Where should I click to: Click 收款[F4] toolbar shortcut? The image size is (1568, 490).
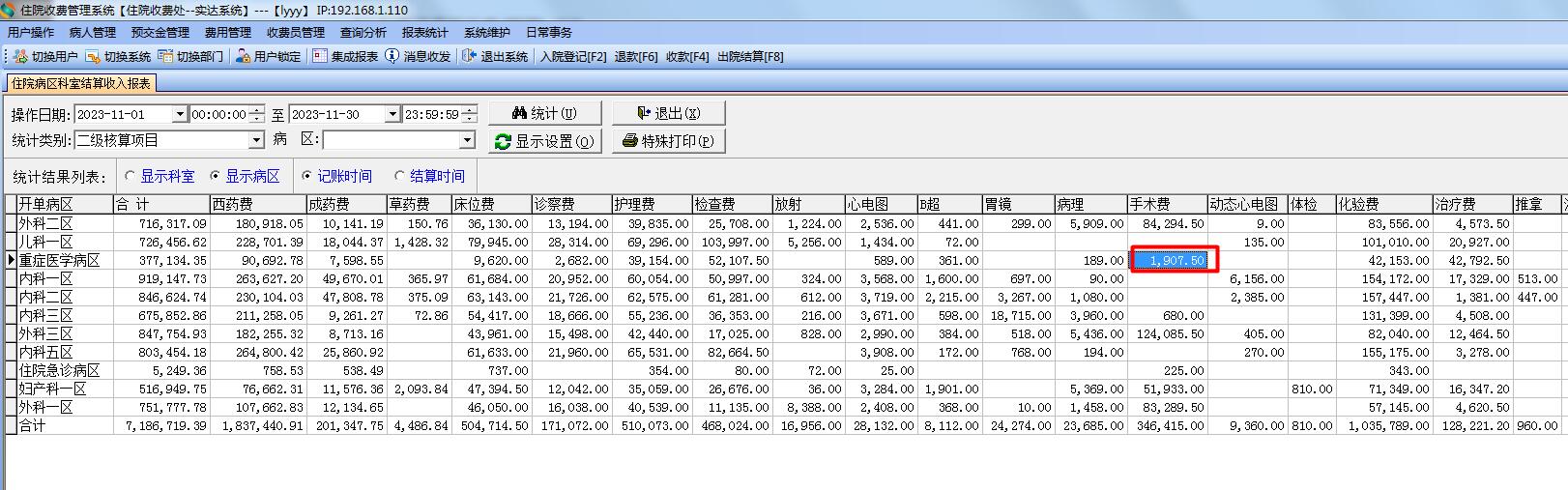[687, 57]
